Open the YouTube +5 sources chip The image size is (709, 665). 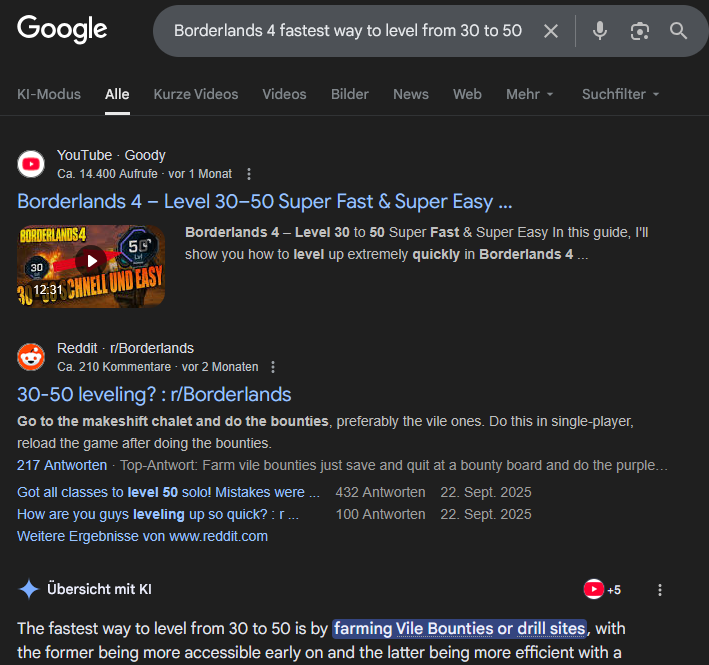(602, 590)
